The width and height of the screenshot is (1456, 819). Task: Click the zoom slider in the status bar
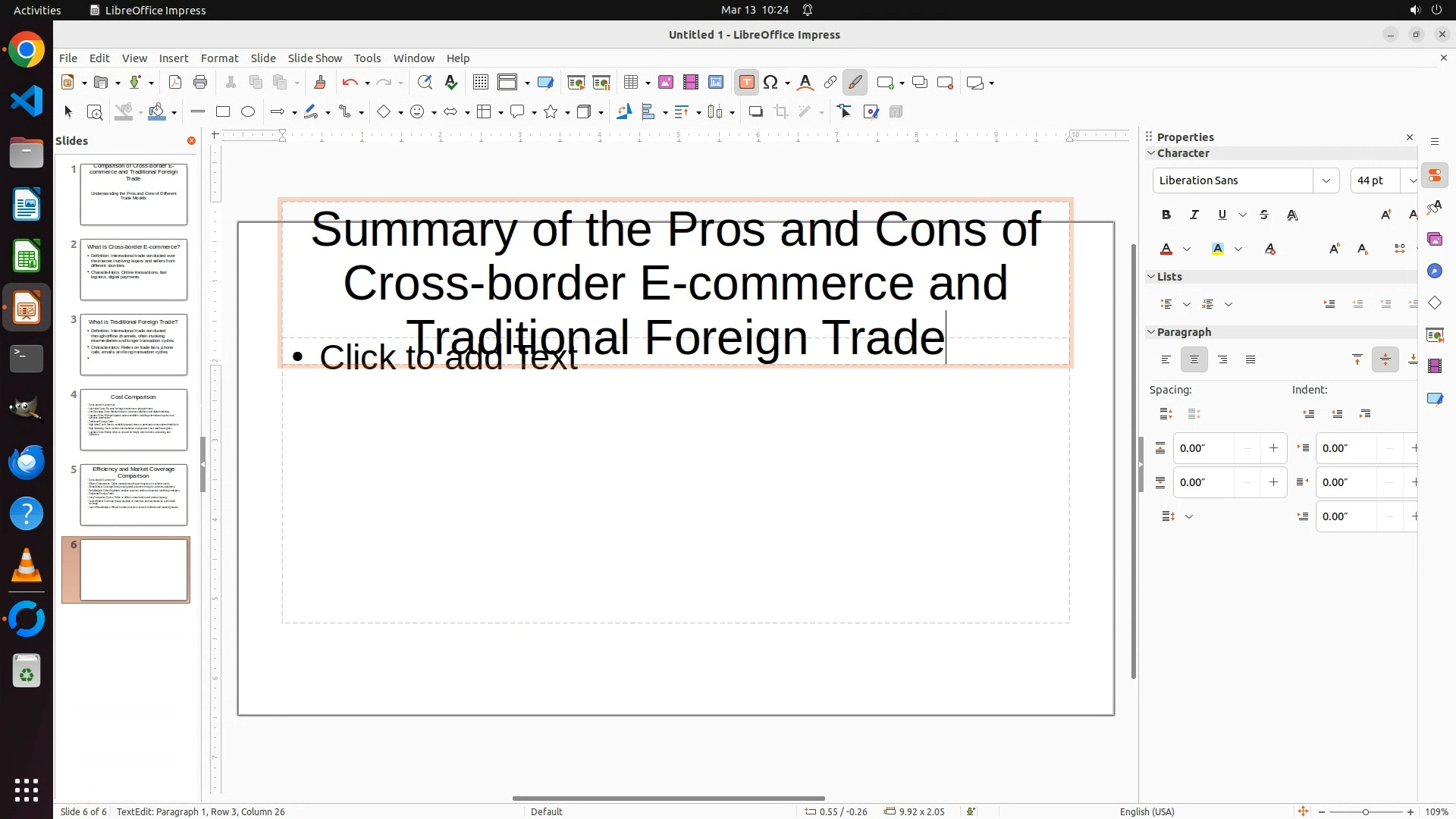tap(1365, 812)
